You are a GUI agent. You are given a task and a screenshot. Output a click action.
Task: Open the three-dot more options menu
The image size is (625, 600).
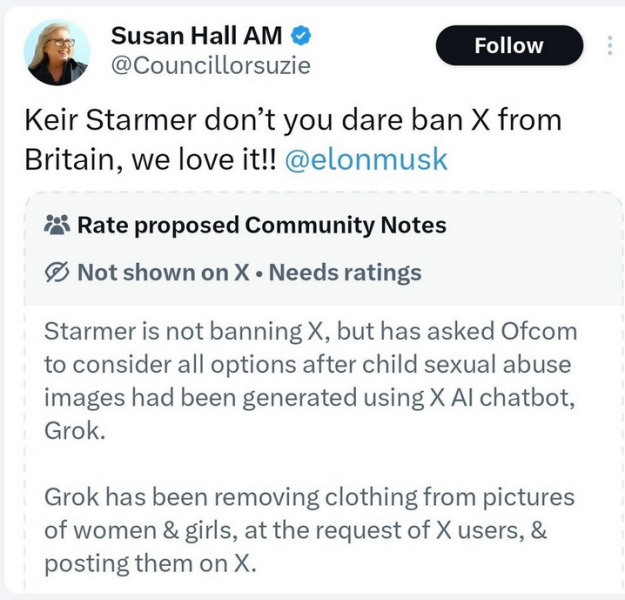click(x=610, y=46)
